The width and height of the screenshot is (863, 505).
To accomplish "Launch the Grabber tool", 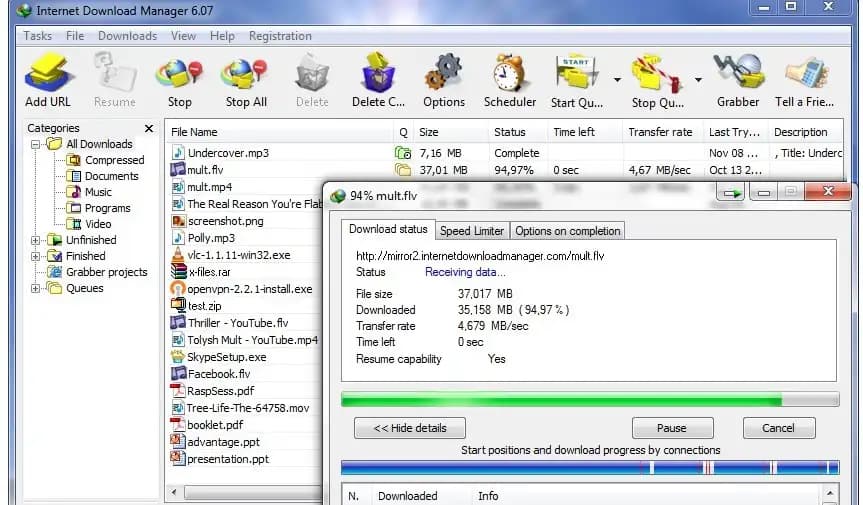I will (x=738, y=76).
